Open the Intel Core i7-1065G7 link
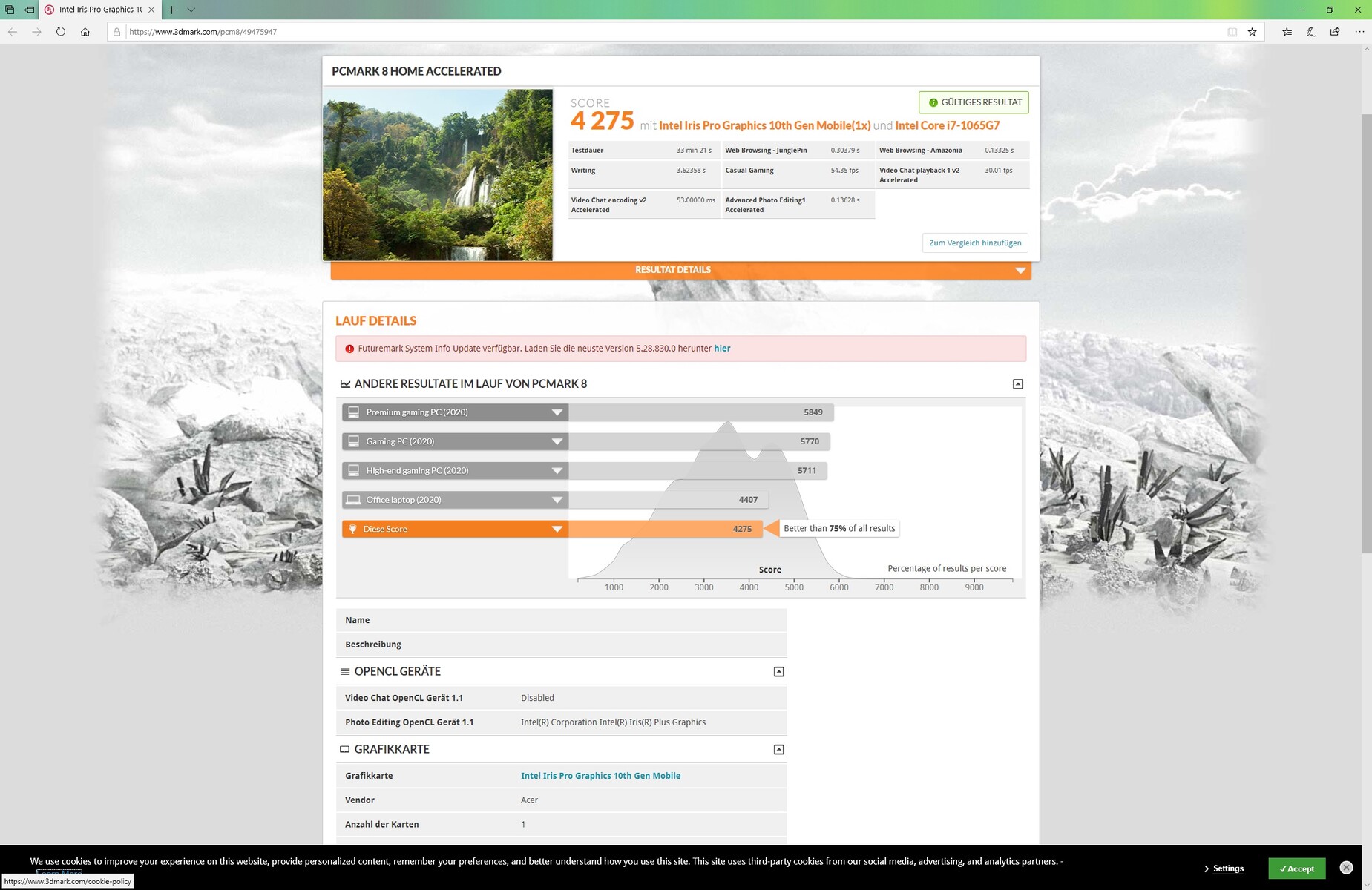 (x=948, y=125)
